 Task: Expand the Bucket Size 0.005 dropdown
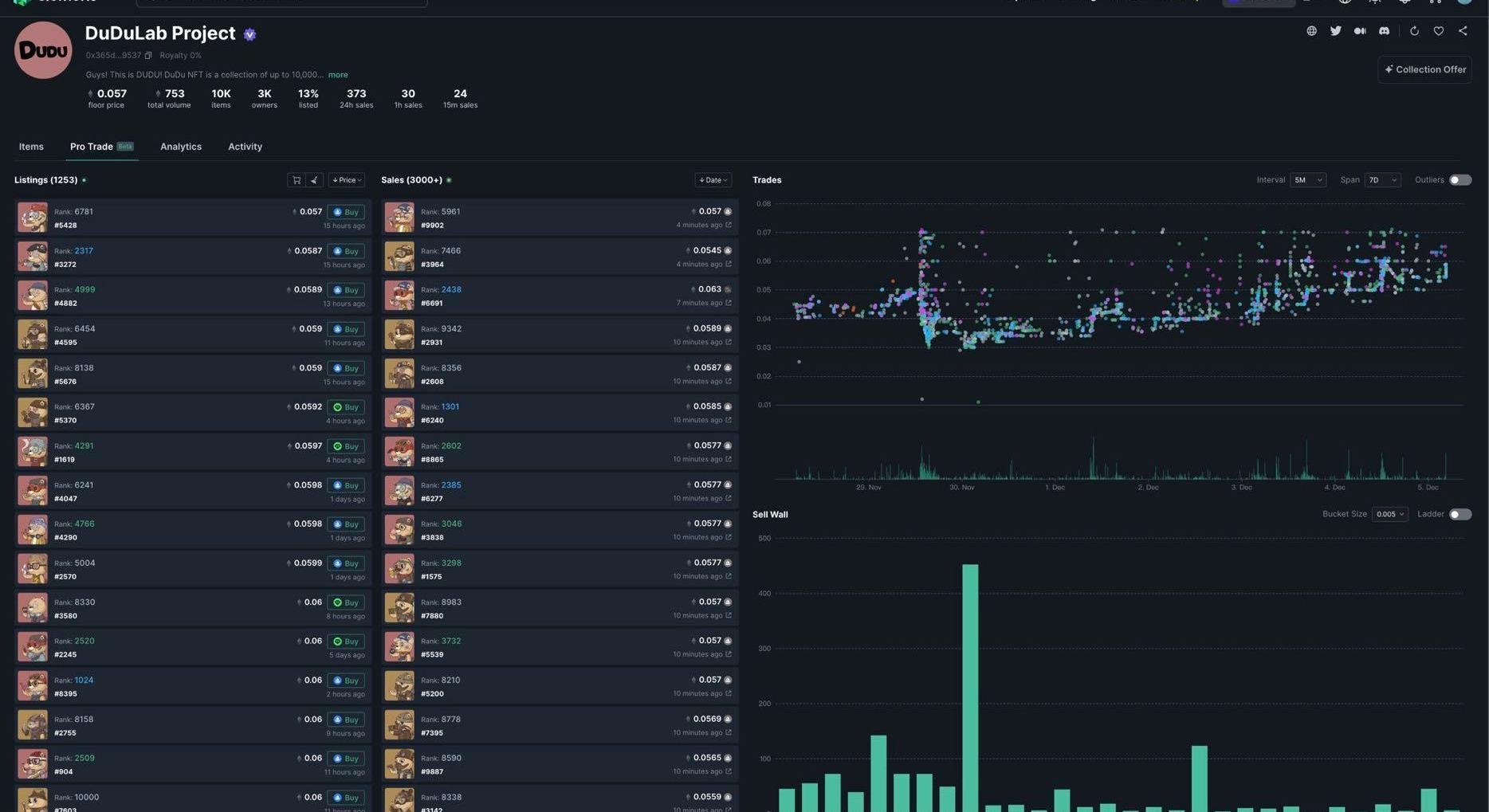1389,515
